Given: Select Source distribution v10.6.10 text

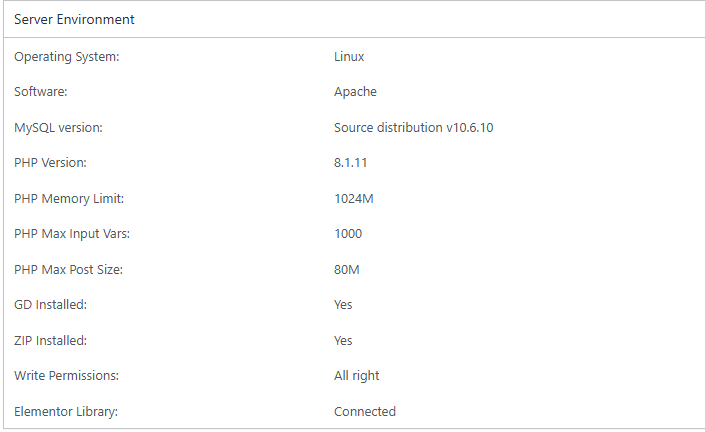Looking at the screenshot, I should (x=414, y=128).
